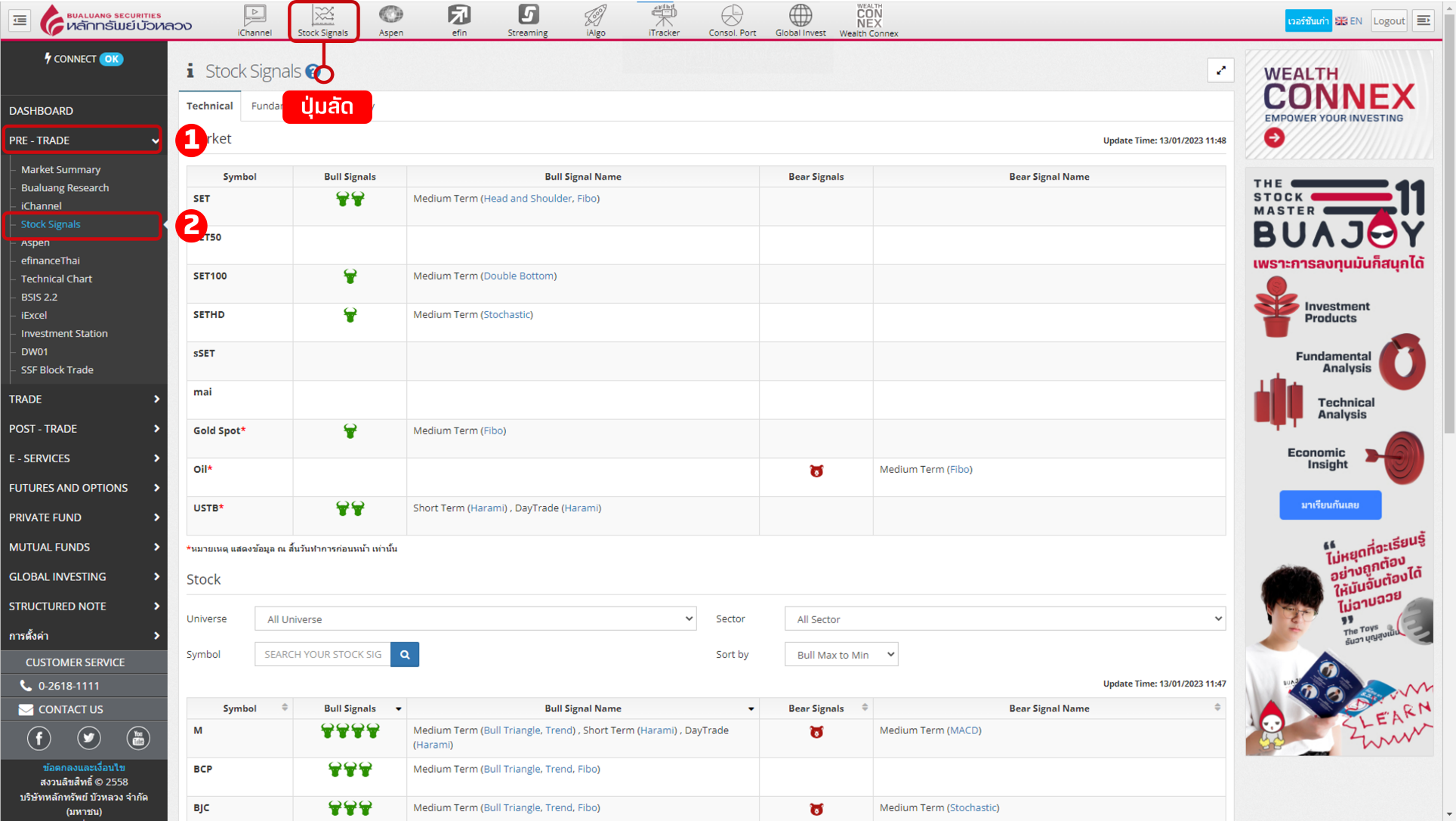Click the stock search magnifier button
1456x821 pixels.
(405, 654)
